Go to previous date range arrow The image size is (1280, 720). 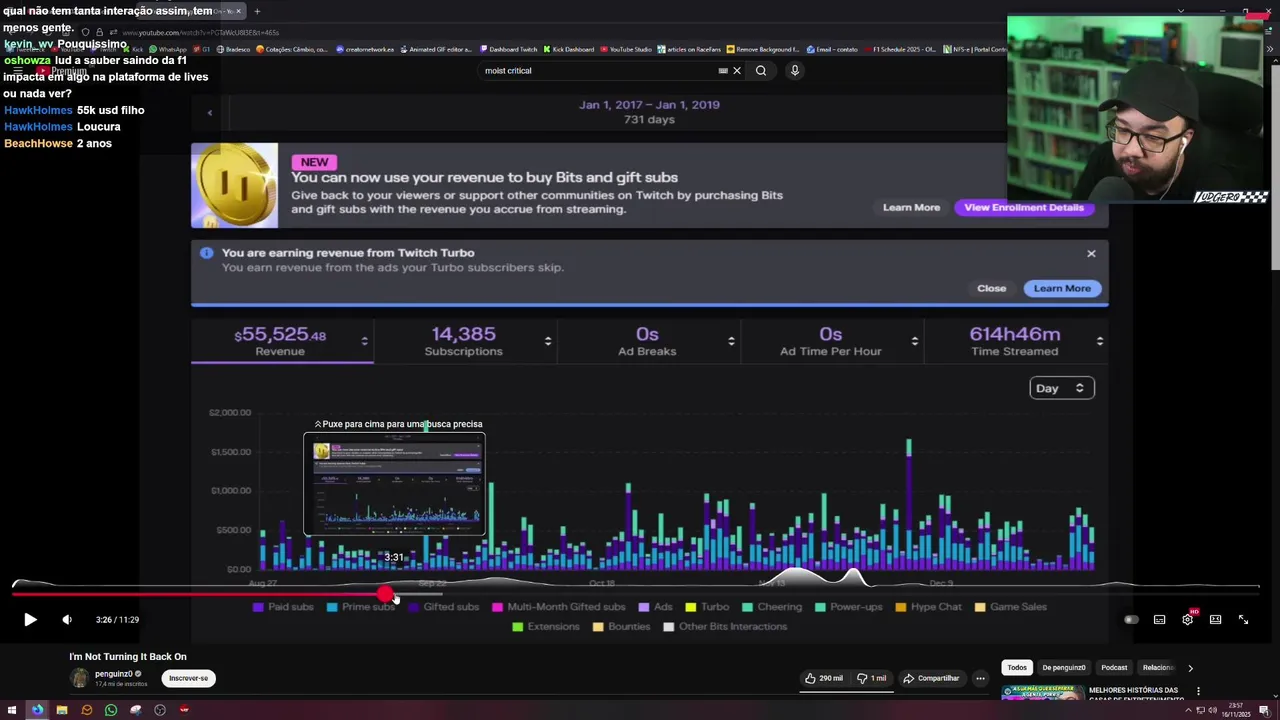[x=210, y=113]
